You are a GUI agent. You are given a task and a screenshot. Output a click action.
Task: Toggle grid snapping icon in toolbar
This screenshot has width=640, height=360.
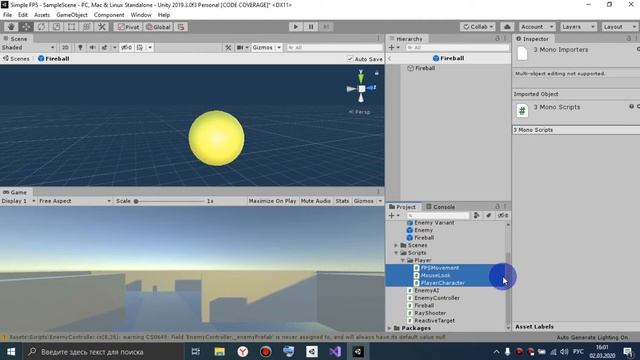click(x=181, y=27)
